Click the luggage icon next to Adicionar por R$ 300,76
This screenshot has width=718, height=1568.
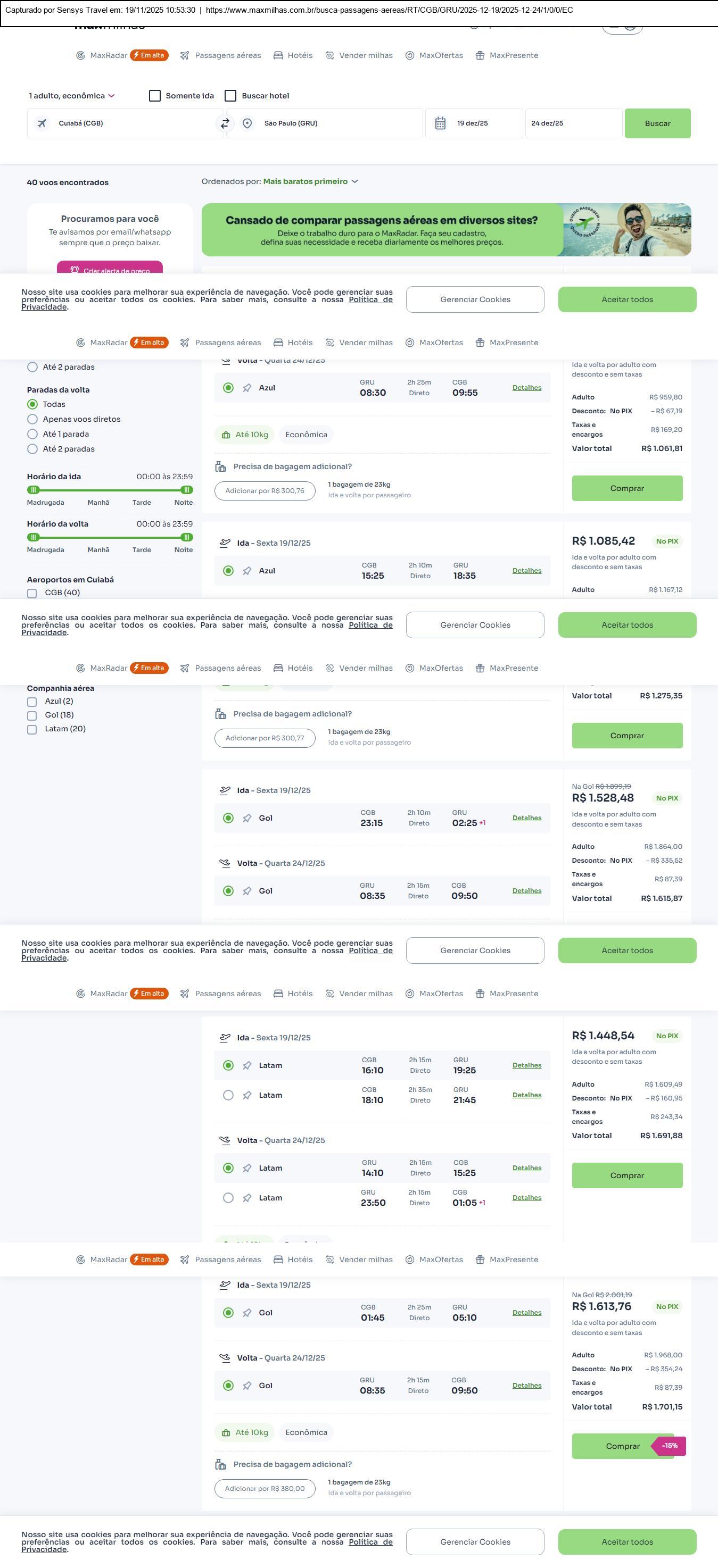coord(220,467)
